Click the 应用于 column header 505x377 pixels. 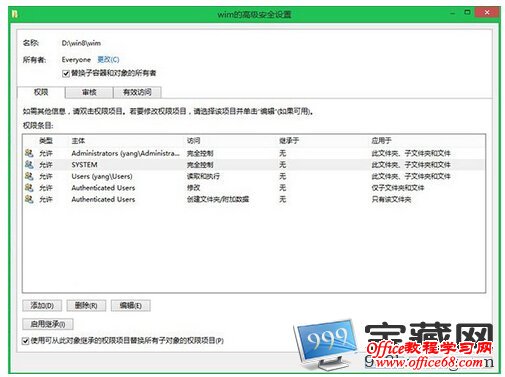[x=381, y=141]
